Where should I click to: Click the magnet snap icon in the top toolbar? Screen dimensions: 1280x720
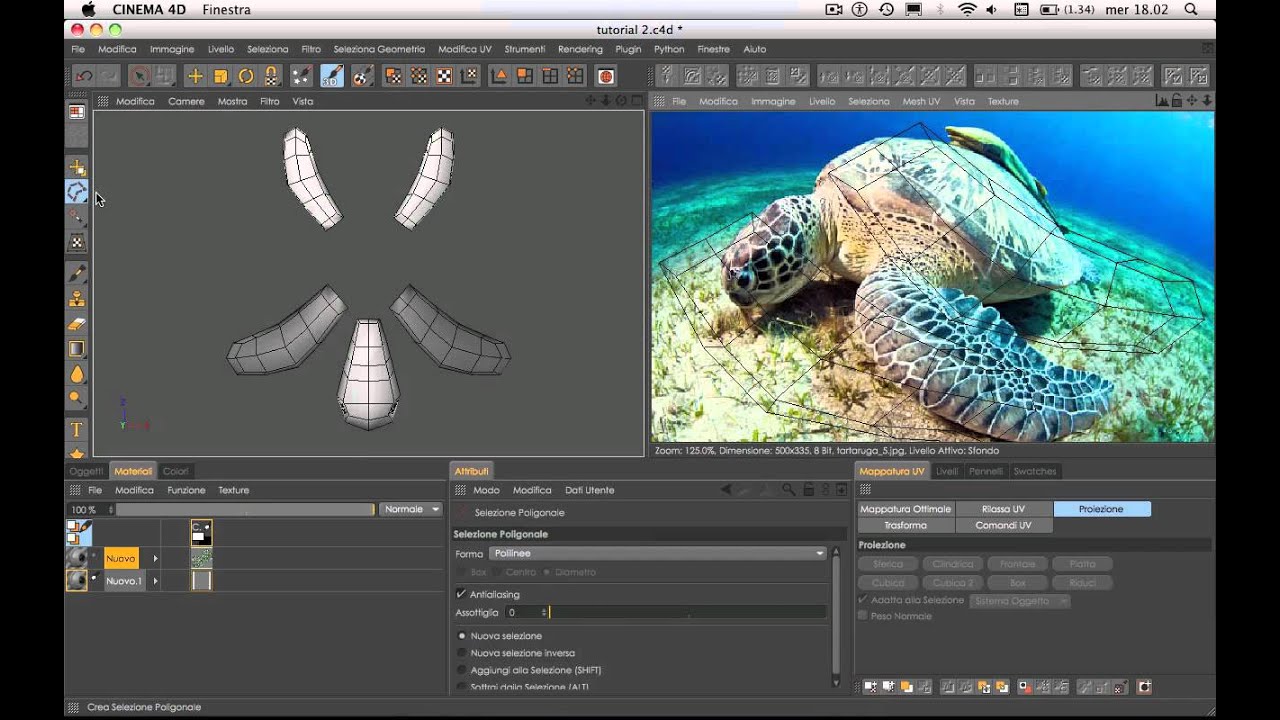[271, 76]
